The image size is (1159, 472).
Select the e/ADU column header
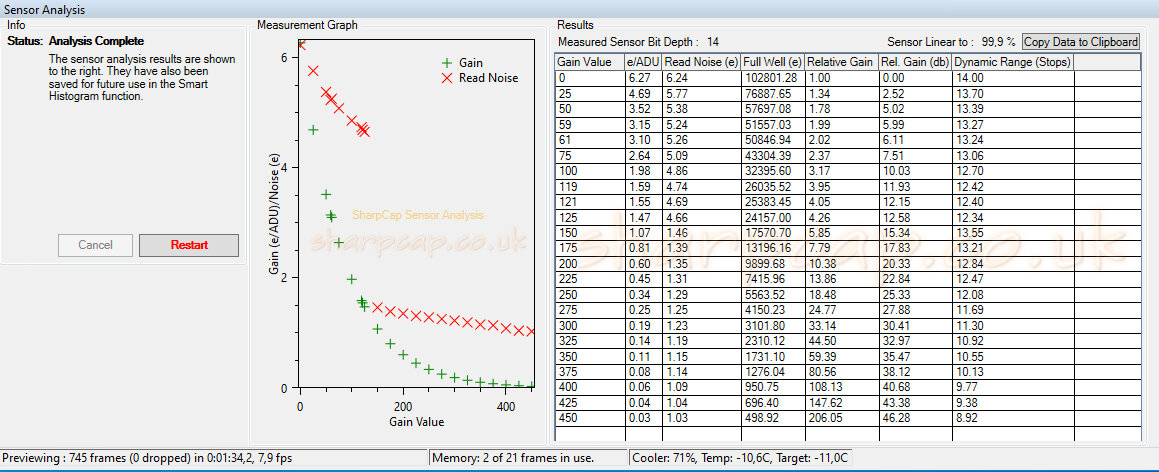tap(643, 62)
